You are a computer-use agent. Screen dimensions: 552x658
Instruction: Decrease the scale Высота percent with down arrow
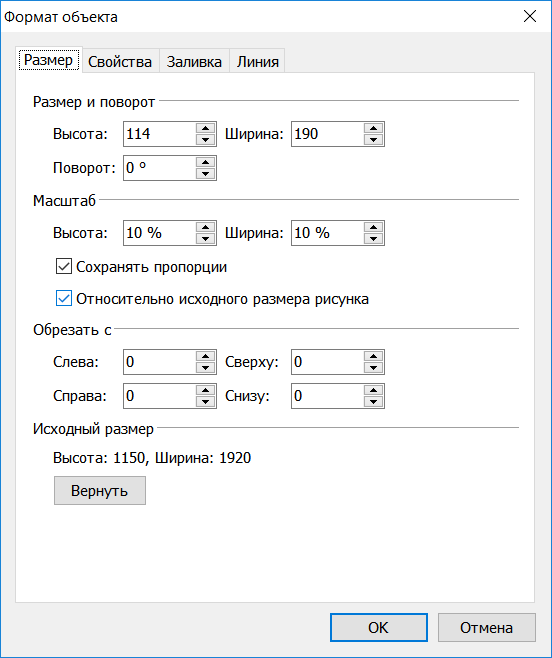(x=205, y=239)
